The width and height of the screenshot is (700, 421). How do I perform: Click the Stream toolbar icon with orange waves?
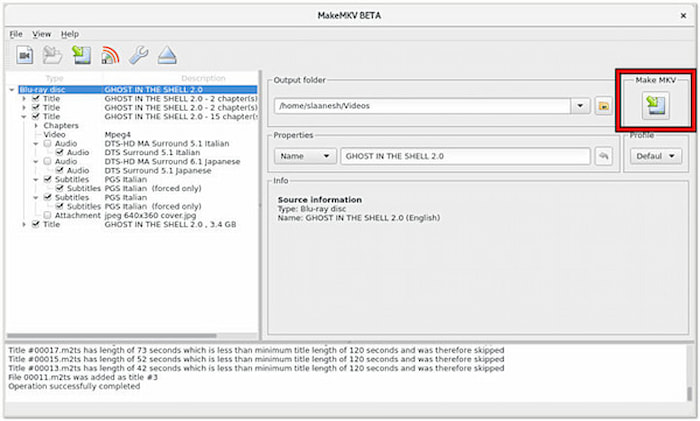(110, 55)
